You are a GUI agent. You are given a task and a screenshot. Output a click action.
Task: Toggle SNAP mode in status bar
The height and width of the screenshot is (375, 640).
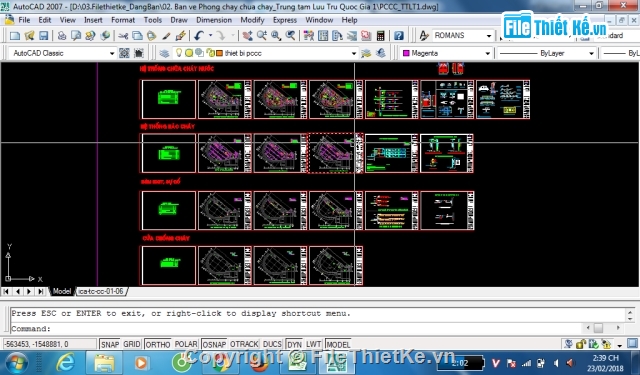[110, 344]
